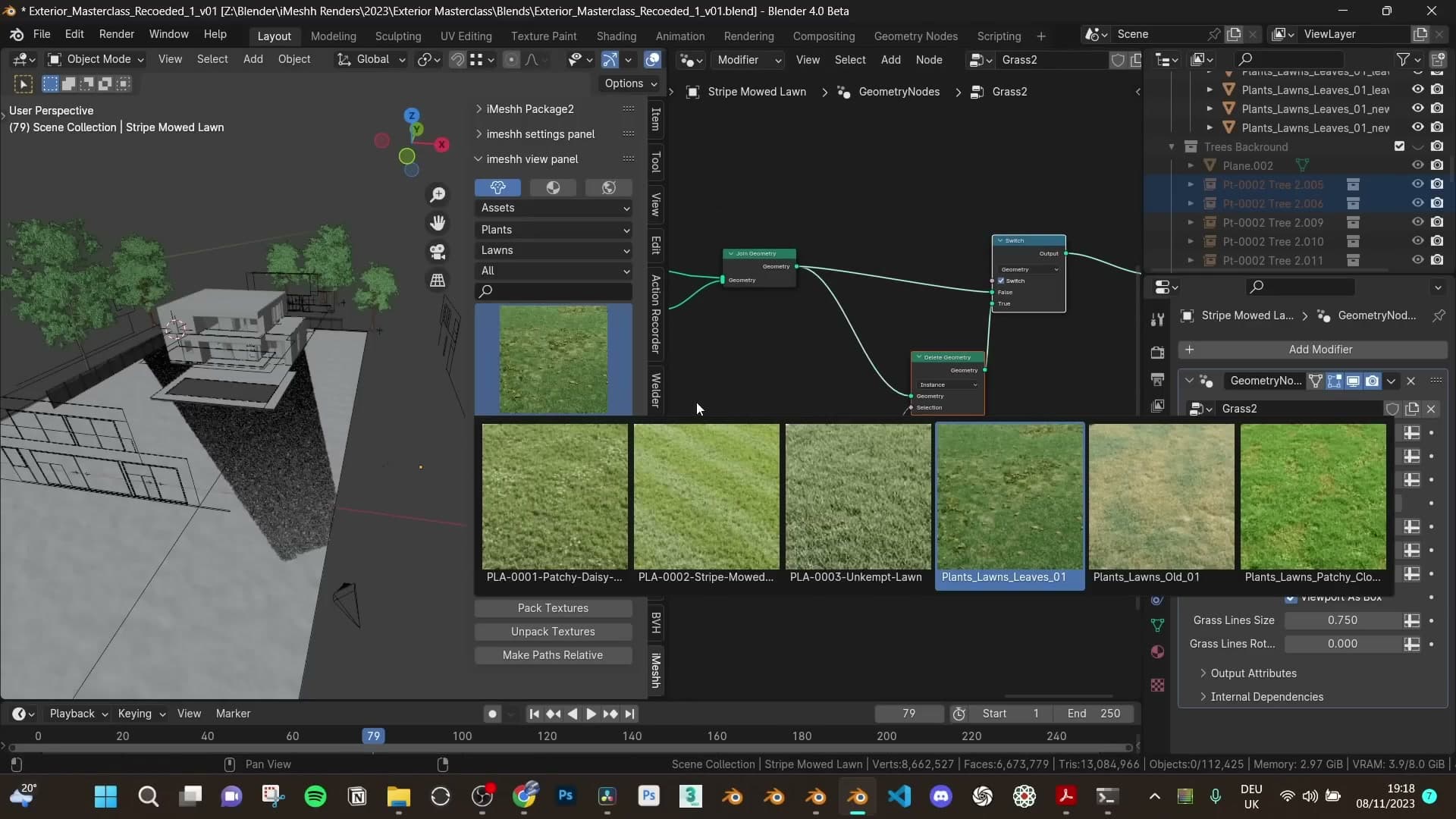Switch to the Shading workspace tab

pos(616,36)
